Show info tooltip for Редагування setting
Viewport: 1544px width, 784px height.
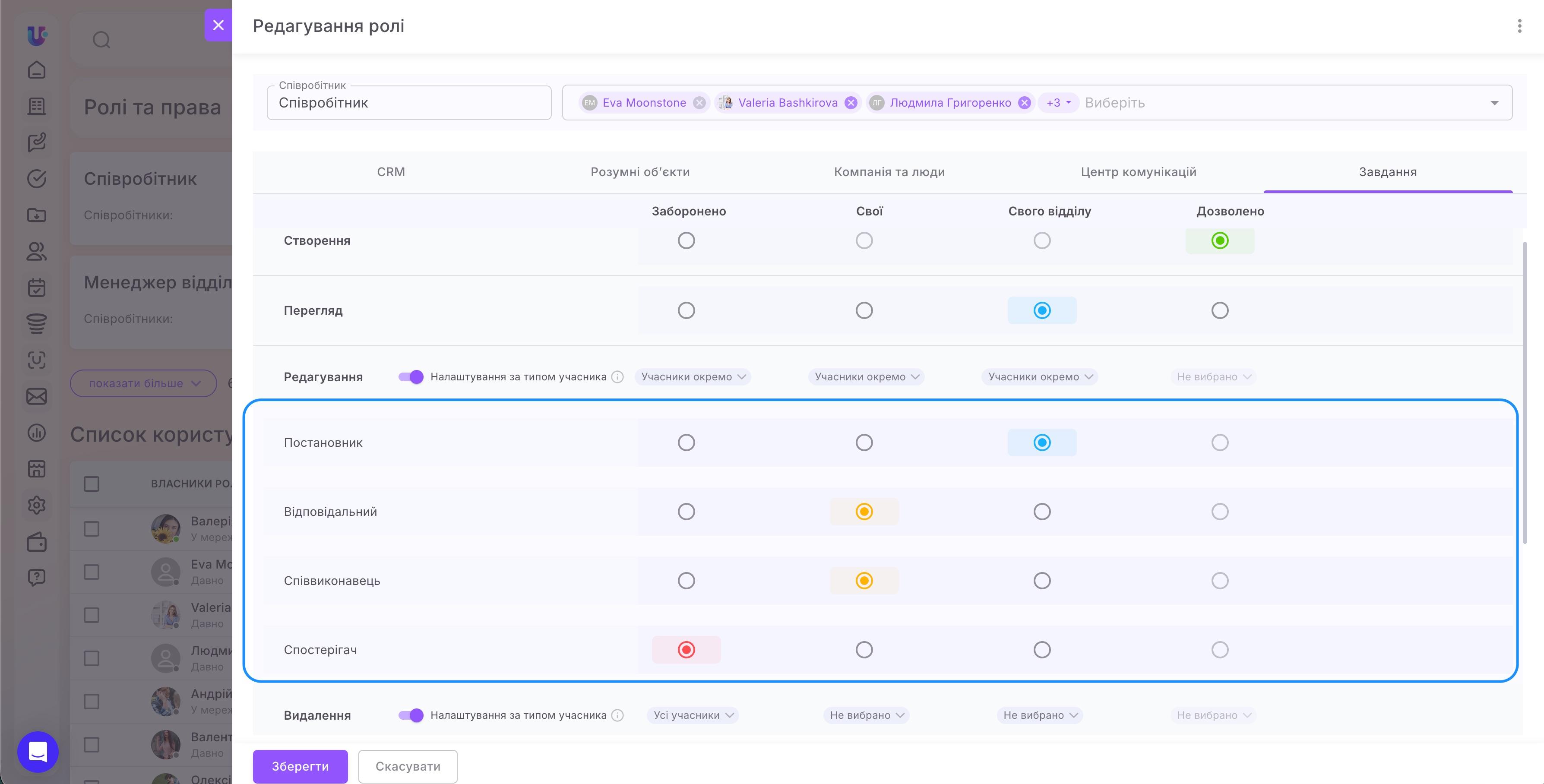tap(617, 377)
